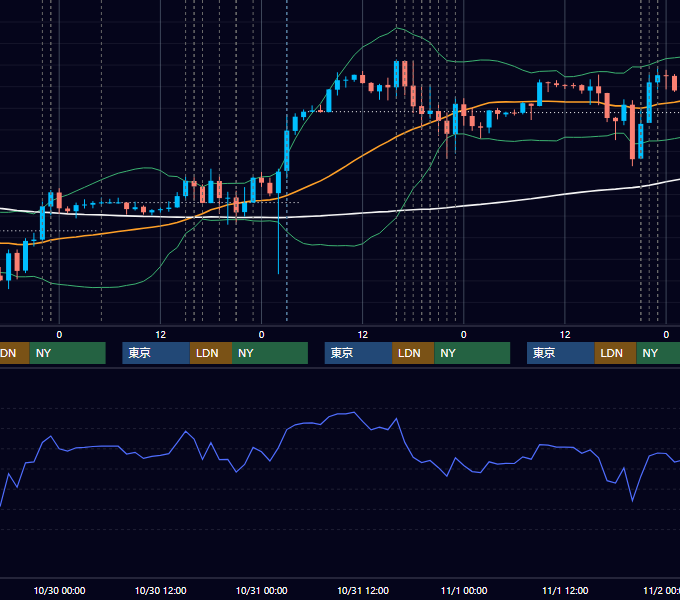Click the 11/1 12:00 date label
Image resolution: width=680 pixels, height=600 pixels.
(565, 590)
